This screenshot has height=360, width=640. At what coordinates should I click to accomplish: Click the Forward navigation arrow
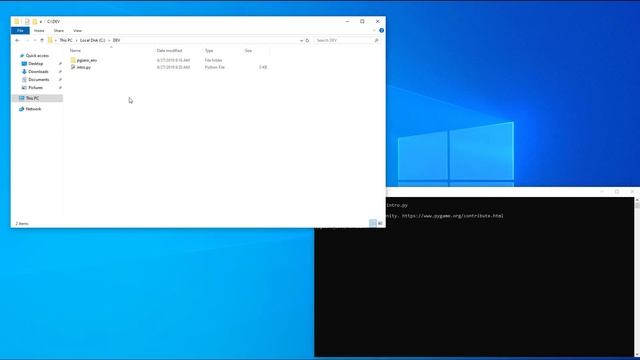pos(27,40)
